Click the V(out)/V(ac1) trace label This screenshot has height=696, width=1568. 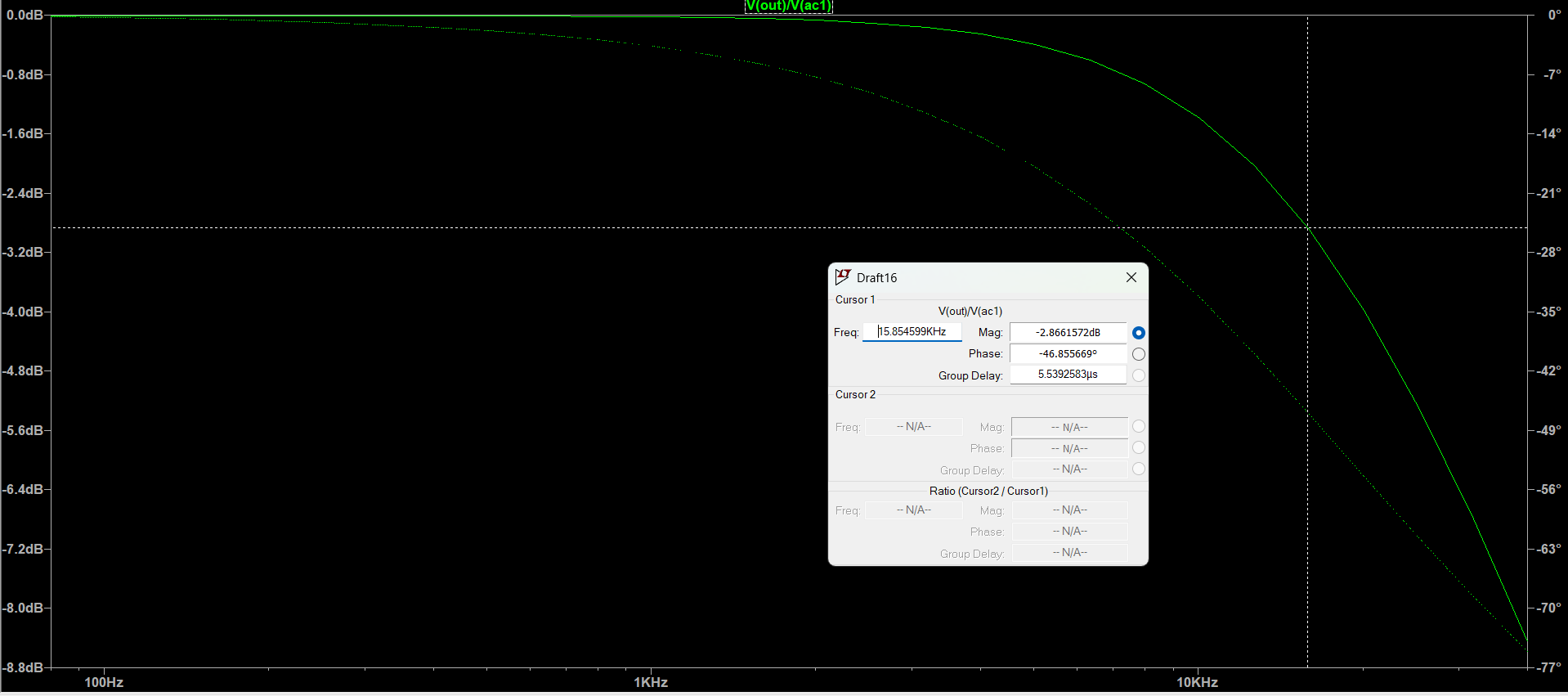pyautogui.click(x=788, y=7)
